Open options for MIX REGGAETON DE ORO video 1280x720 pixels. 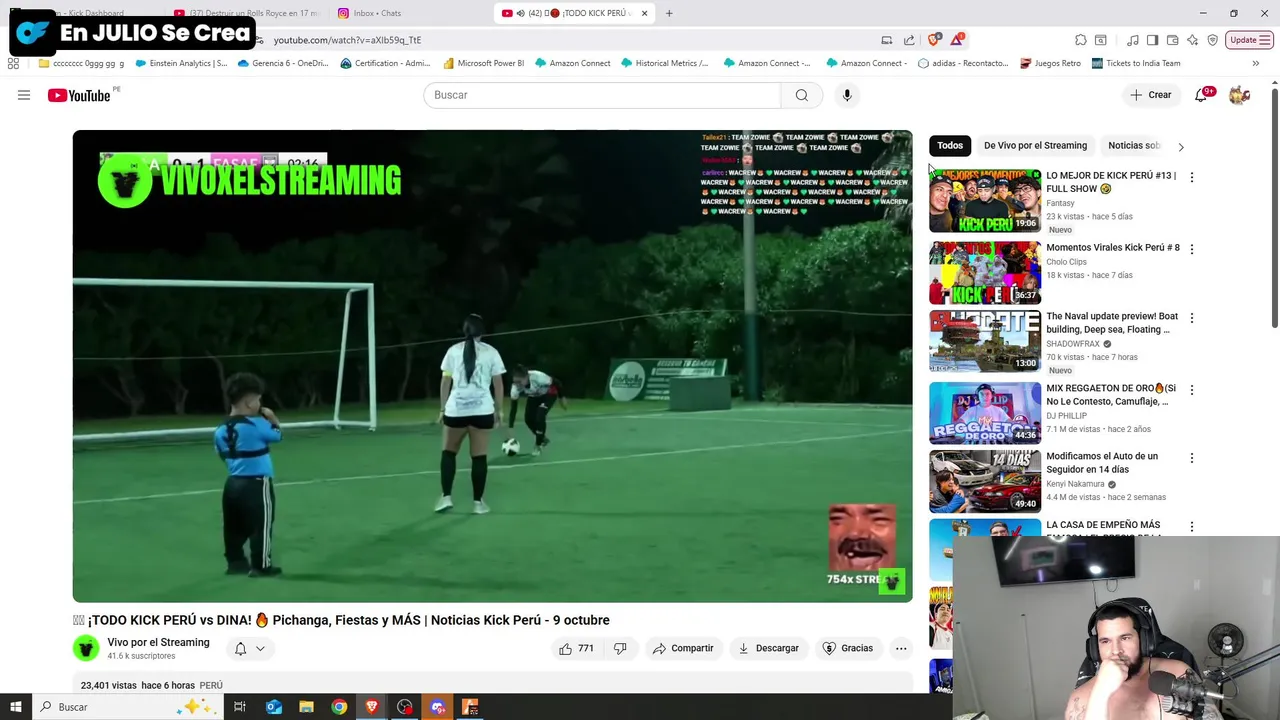click(x=1191, y=390)
